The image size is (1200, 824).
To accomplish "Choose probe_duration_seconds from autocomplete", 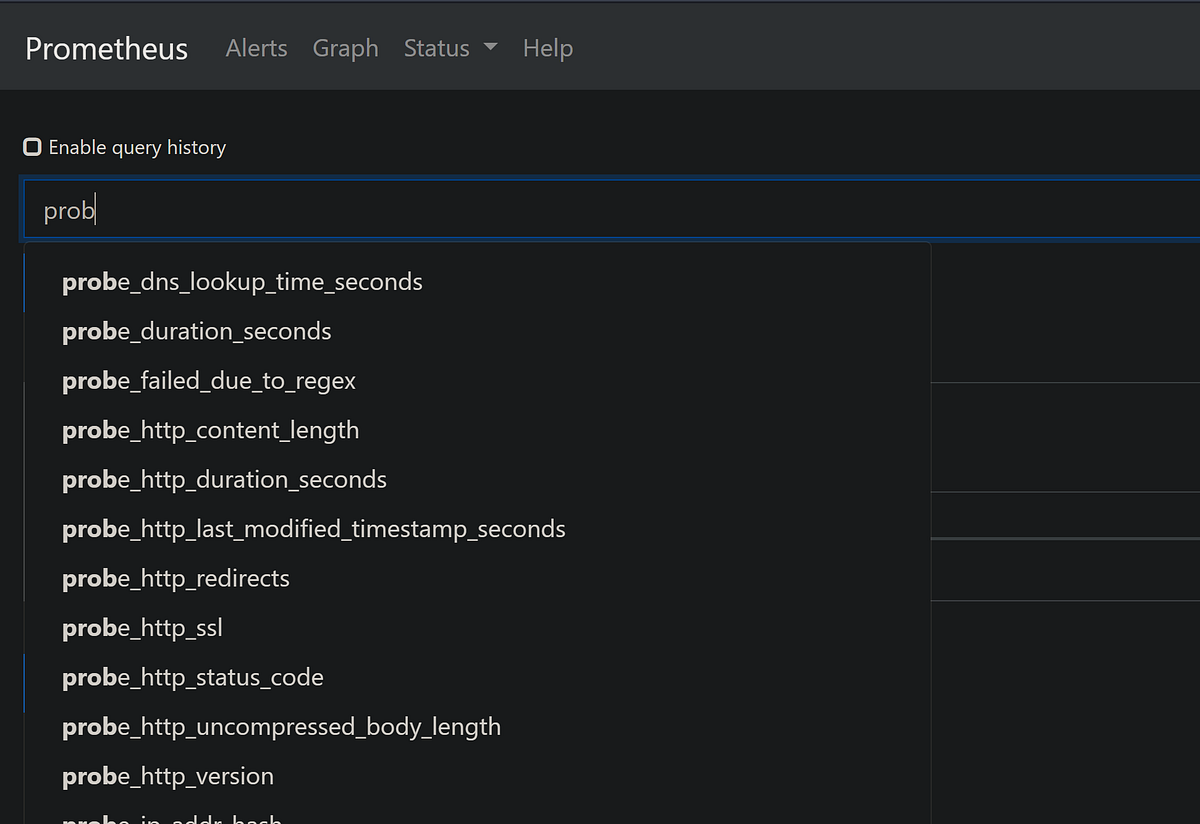I will [196, 331].
